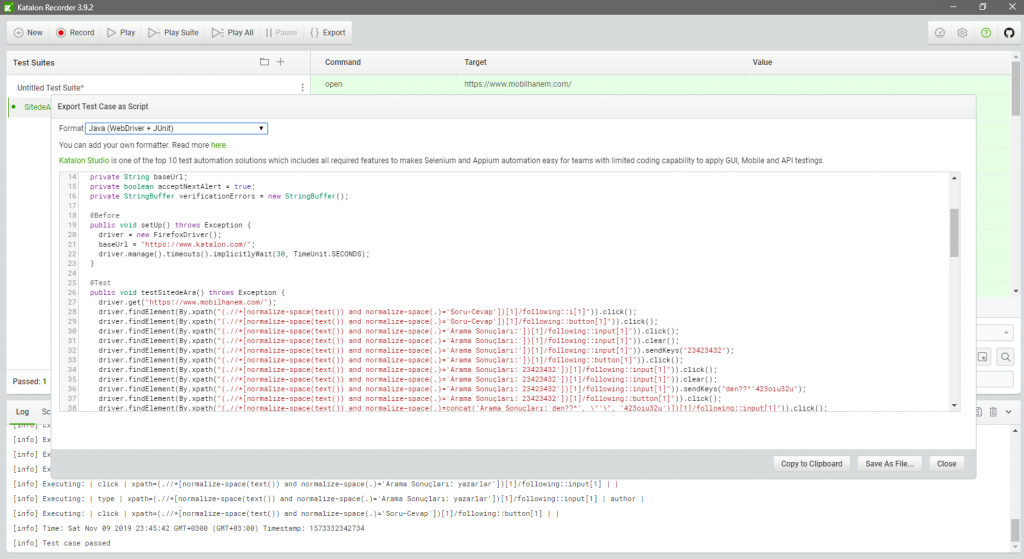
Task: Click the Record button in toolbar
Action: coord(75,33)
